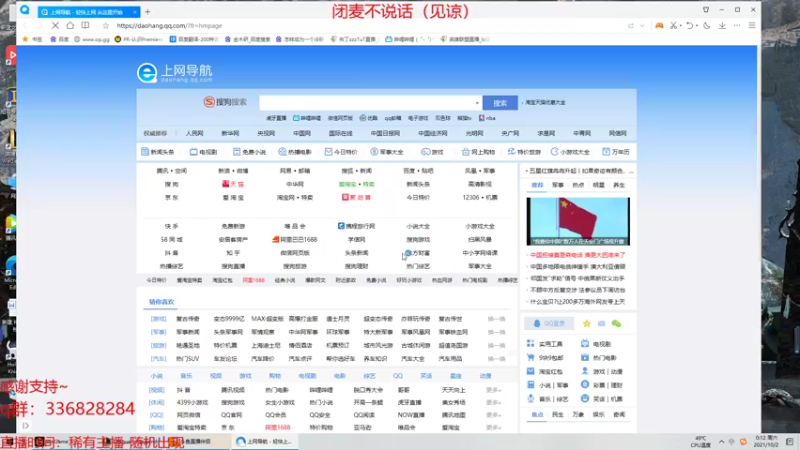Open 热播电影 film reel icon
Image resolution: width=800 pixels, height=450 pixels.
click(x=295, y=152)
